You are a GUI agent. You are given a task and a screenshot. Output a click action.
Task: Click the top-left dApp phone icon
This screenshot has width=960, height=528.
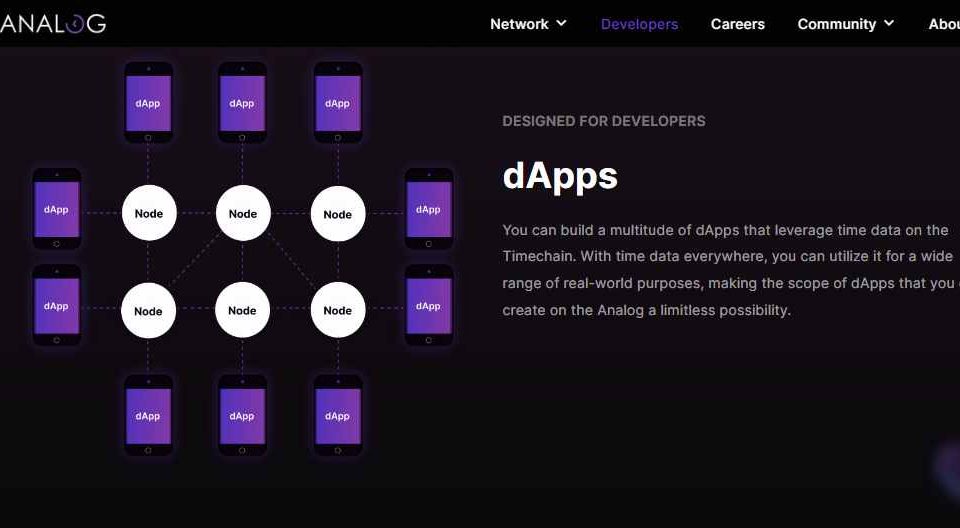148,103
